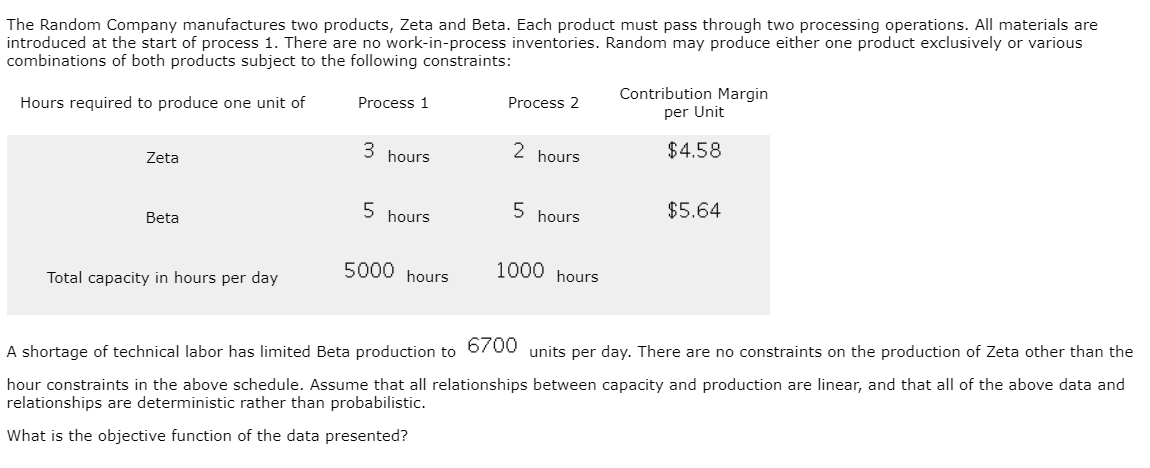This screenshot has width=1150, height=468.
Task: Click the objective function question text
Action: pyautogui.click(x=207, y=436)
